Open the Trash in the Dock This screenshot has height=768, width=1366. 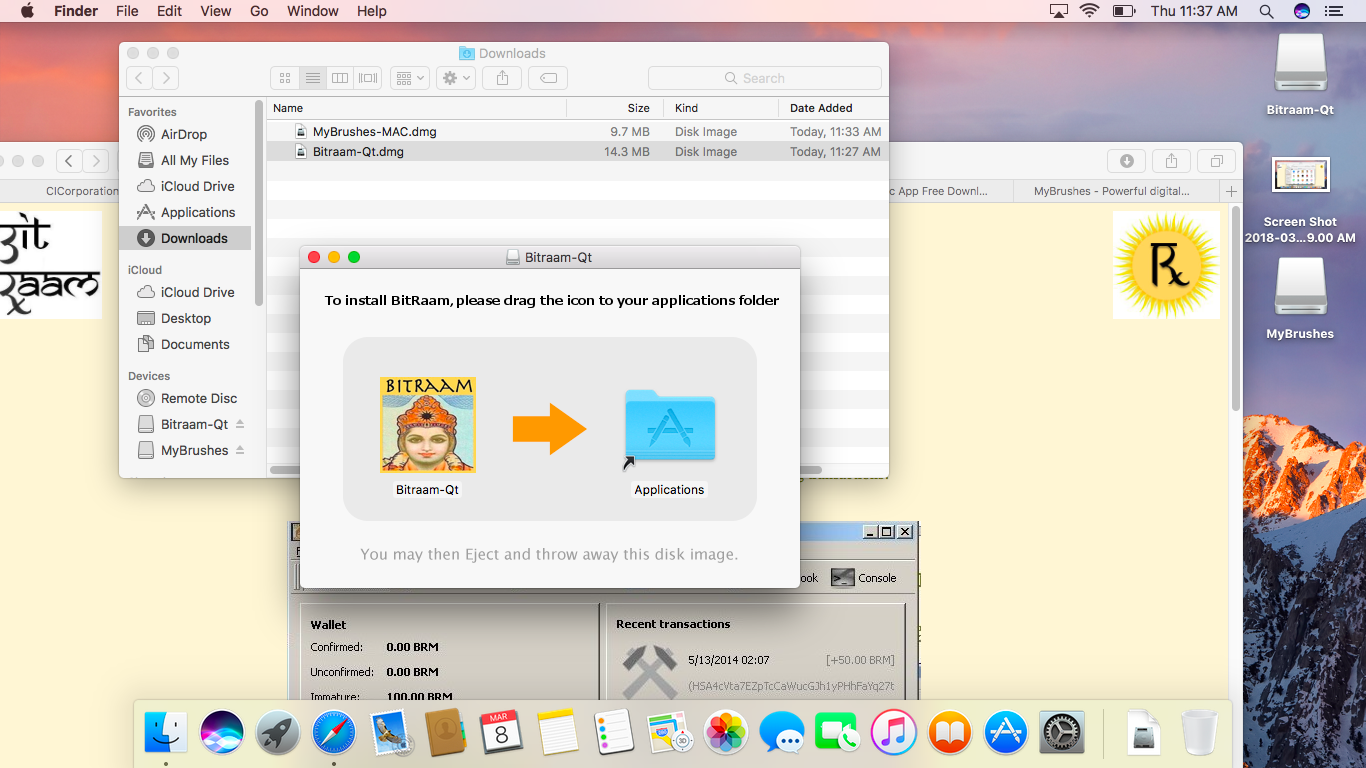[1199, 733]
